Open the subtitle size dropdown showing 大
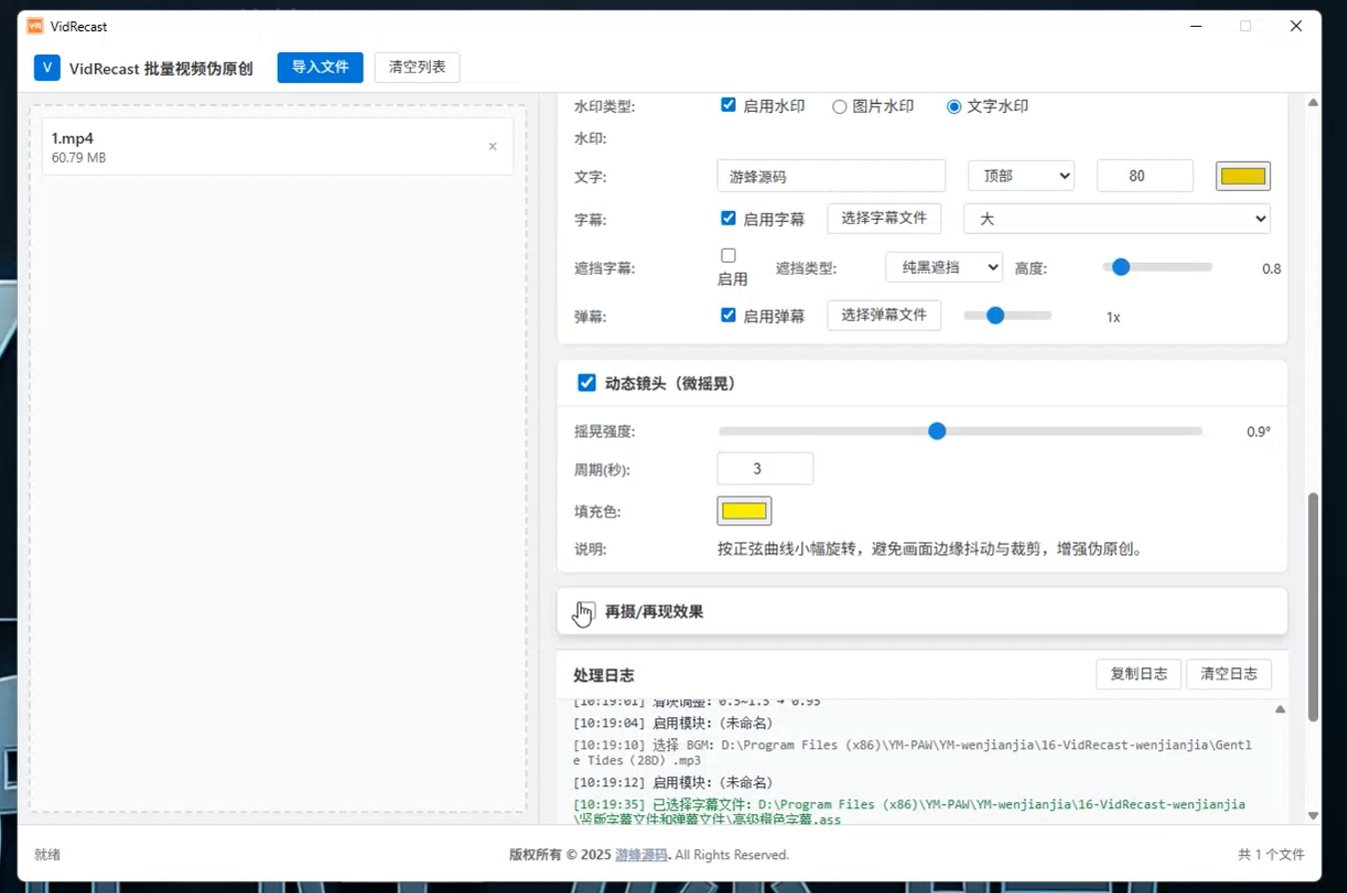Image resolution: width=1347 pixels, height=893 pixels. click(1117, 219)
